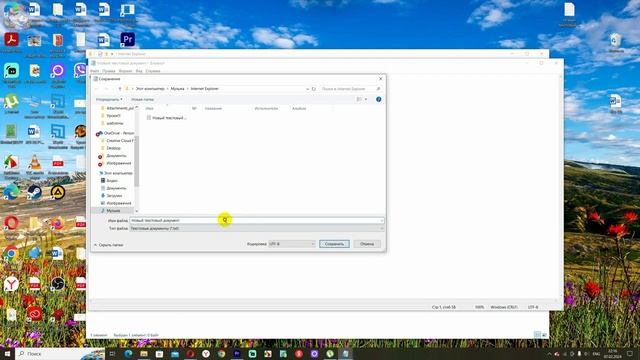The height and width of the screenshot is (360, 640).
Task: Select шаблоны folder in navigation tree
Action: pyautogui.click(x=114, y=123)
